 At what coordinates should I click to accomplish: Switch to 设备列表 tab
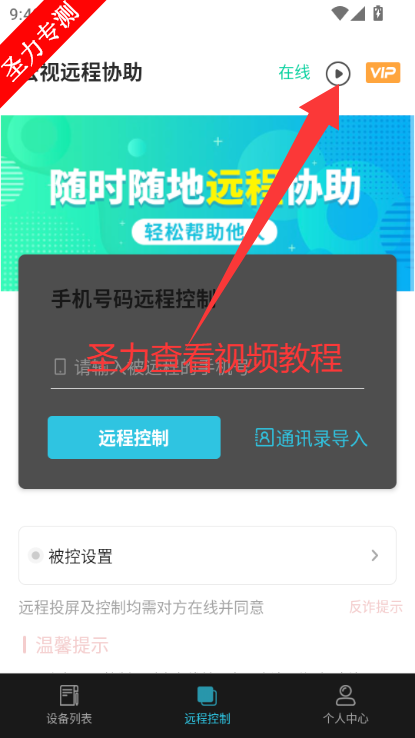tap(69, 706)
